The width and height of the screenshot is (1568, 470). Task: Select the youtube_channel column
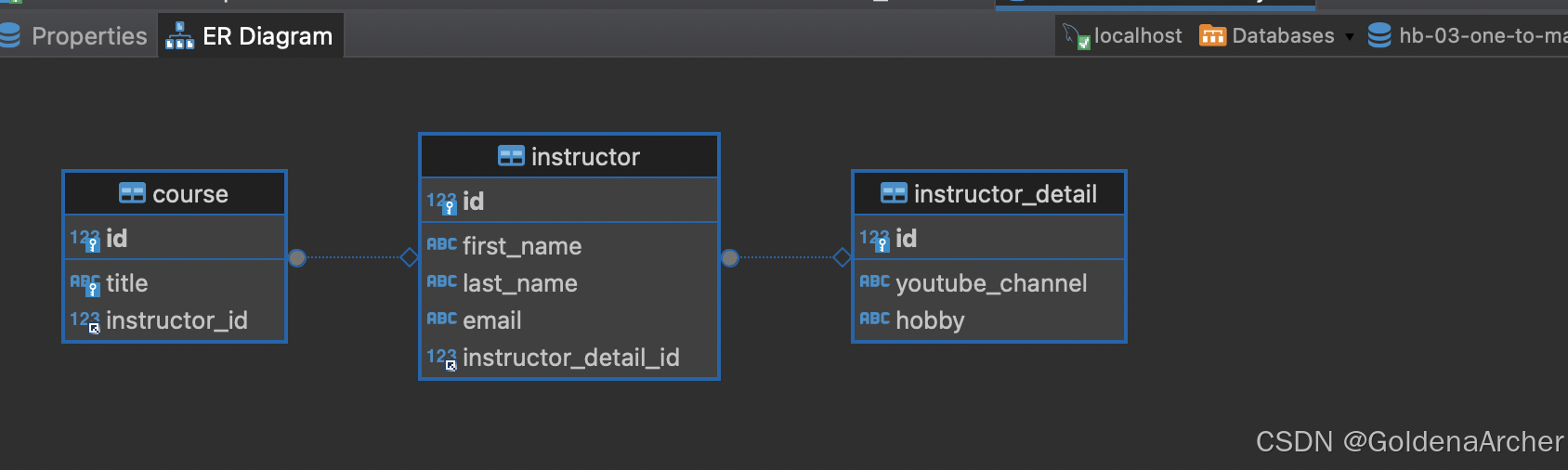989,282
